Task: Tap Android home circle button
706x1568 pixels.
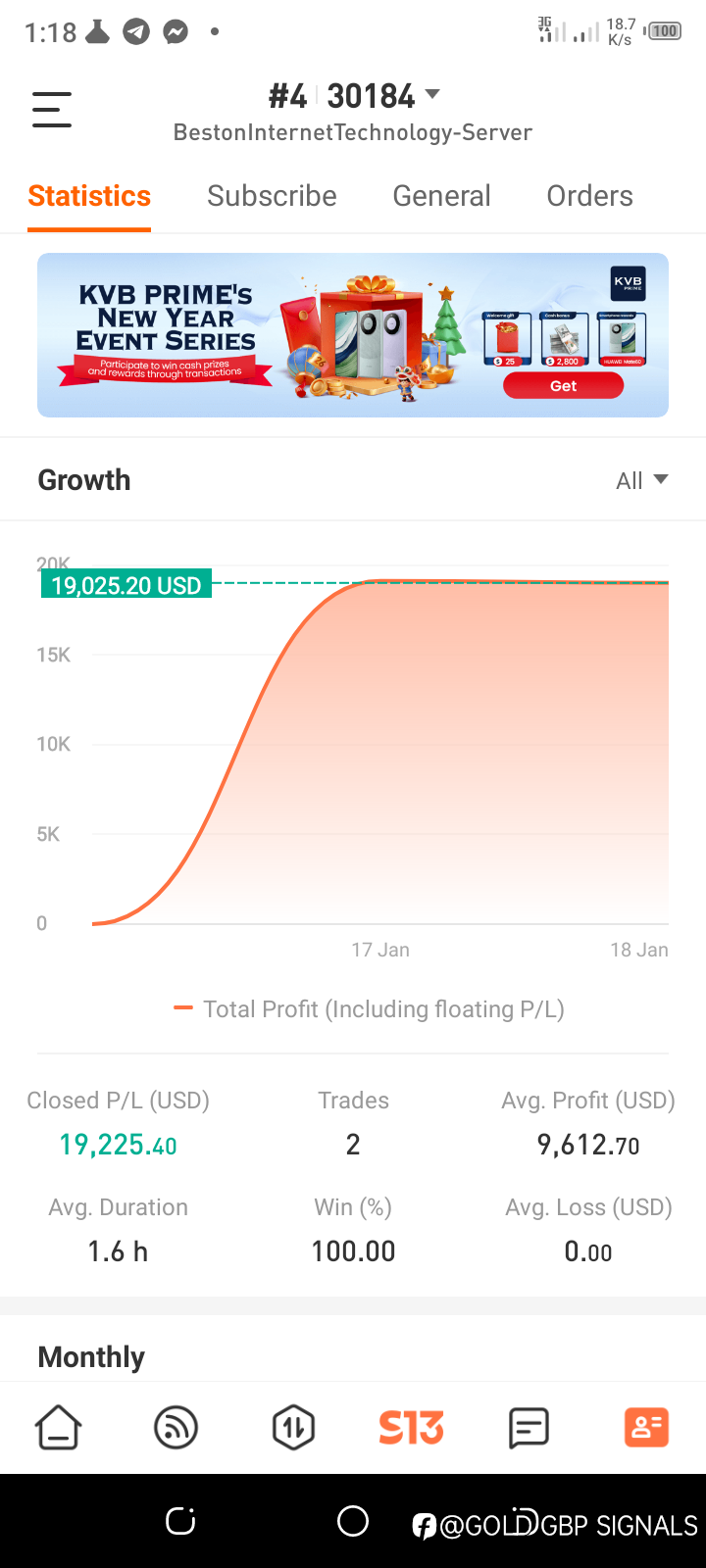Action: pos(353,1521)
